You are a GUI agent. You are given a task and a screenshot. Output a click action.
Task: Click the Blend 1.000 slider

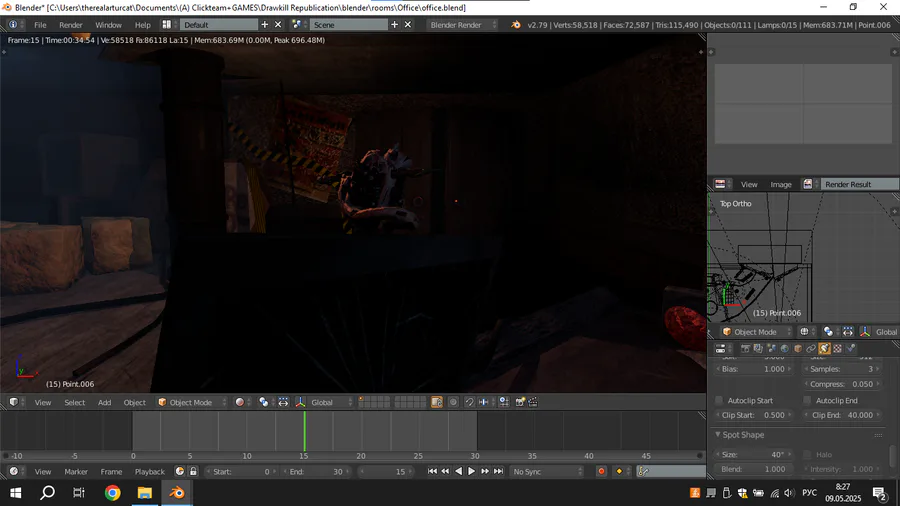click(754, 469)
